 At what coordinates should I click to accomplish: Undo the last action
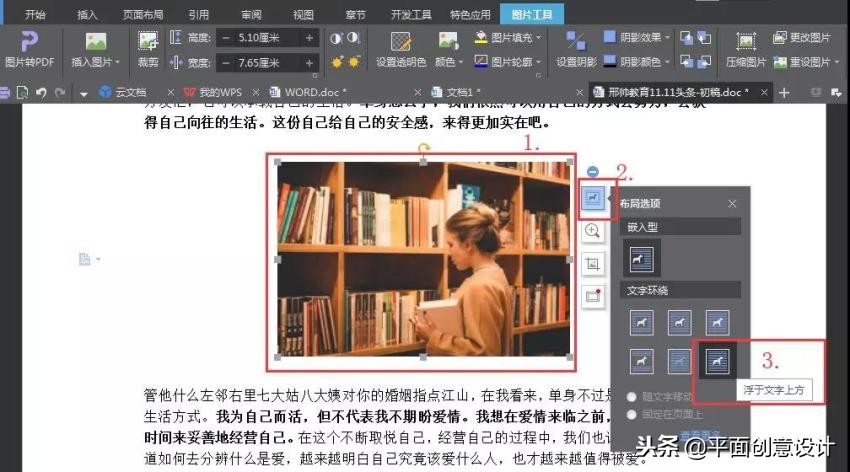(41, 93)
